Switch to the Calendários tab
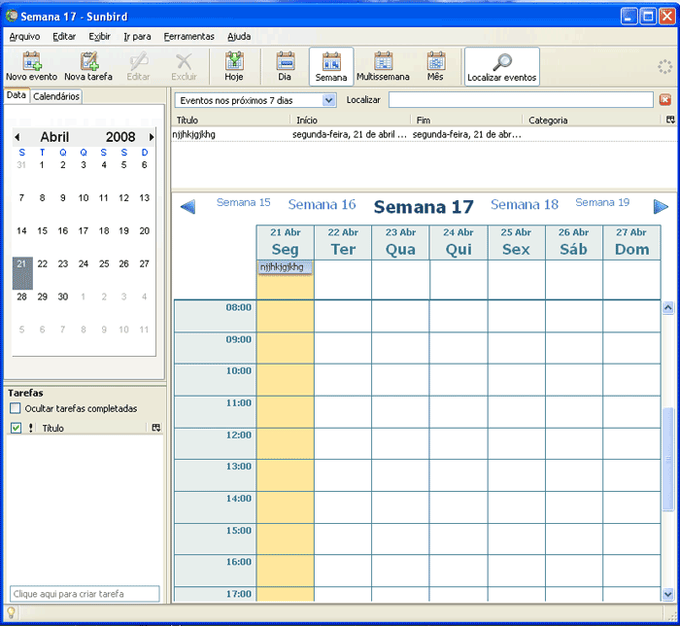This screenshot has height=626, width=680. point(56,96)
